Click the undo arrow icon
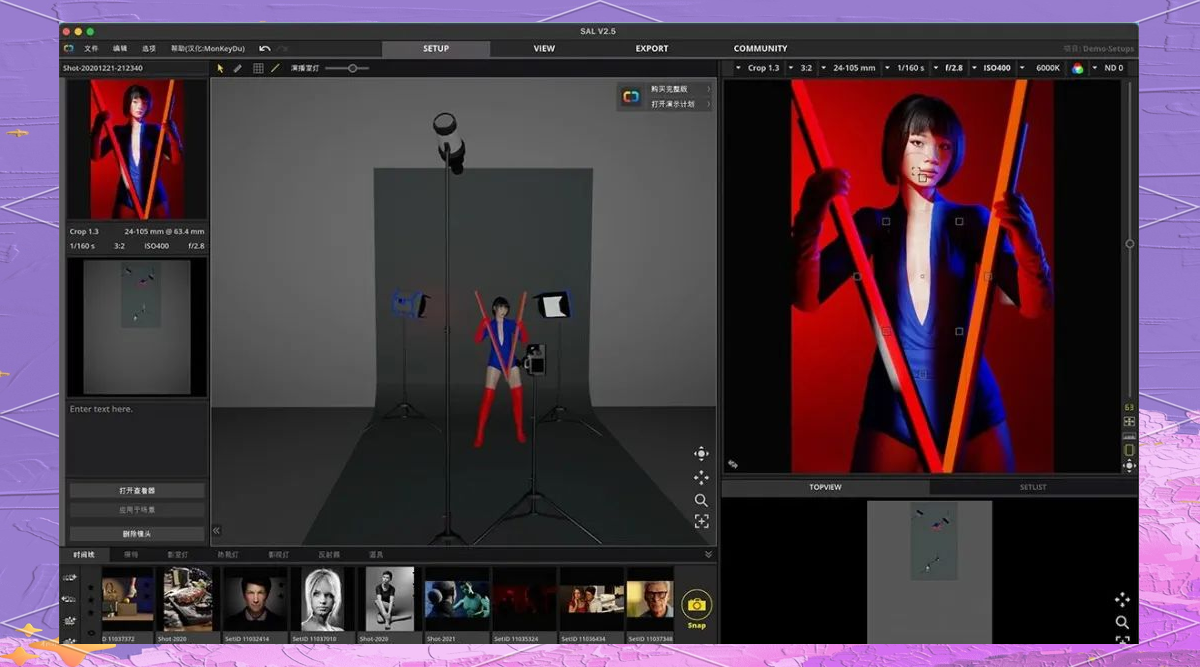The width and height of the screenshot is (1200, 667). pyautogui.click(x=265, y=48)
